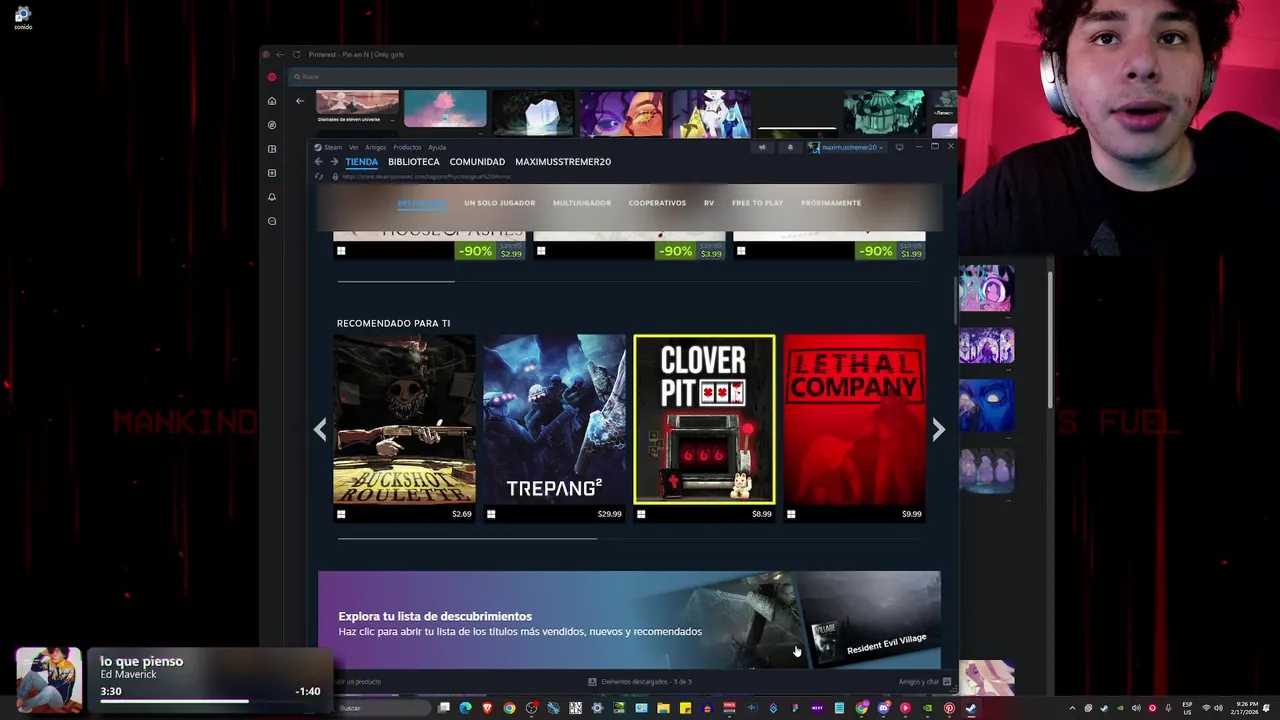Open Steam notifications bell

[789, 147]
